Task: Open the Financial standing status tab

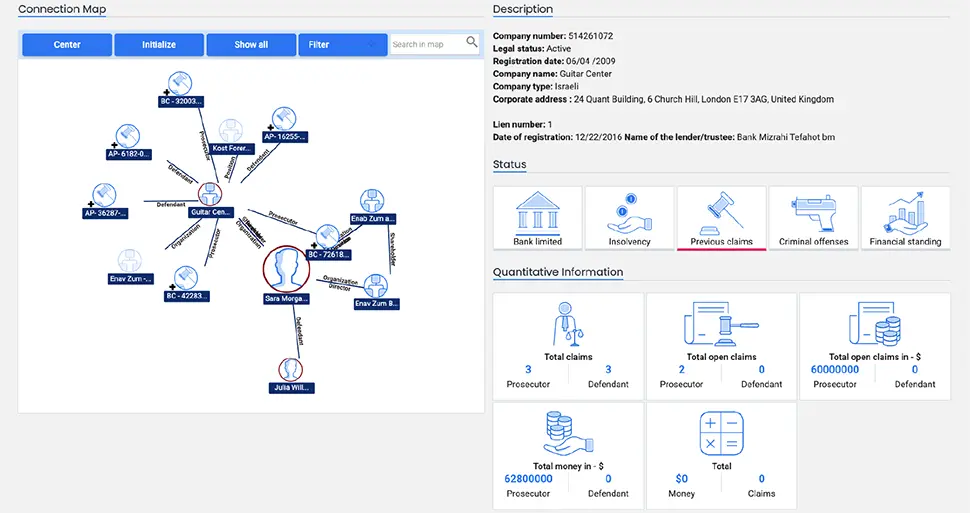Action: point(906,218)
